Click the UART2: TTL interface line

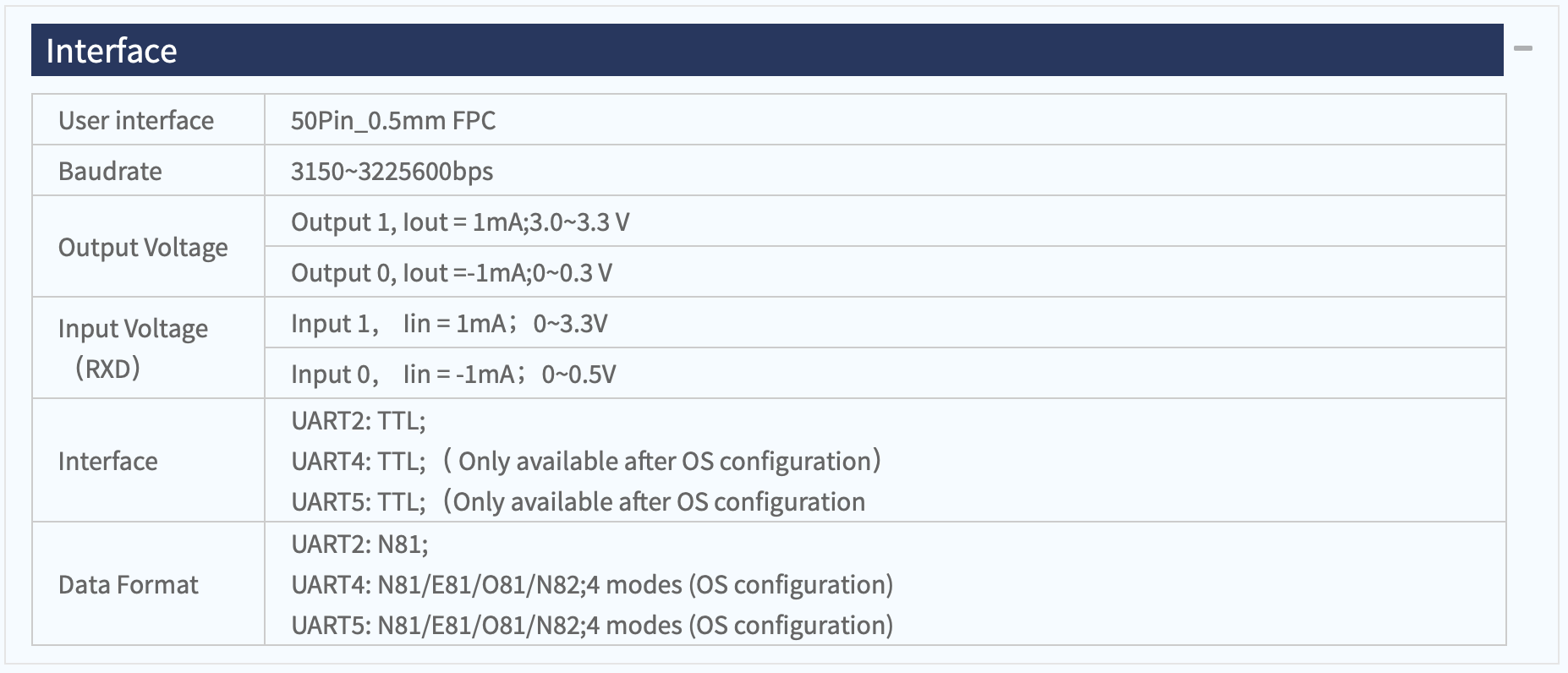(x=359, y=420)
